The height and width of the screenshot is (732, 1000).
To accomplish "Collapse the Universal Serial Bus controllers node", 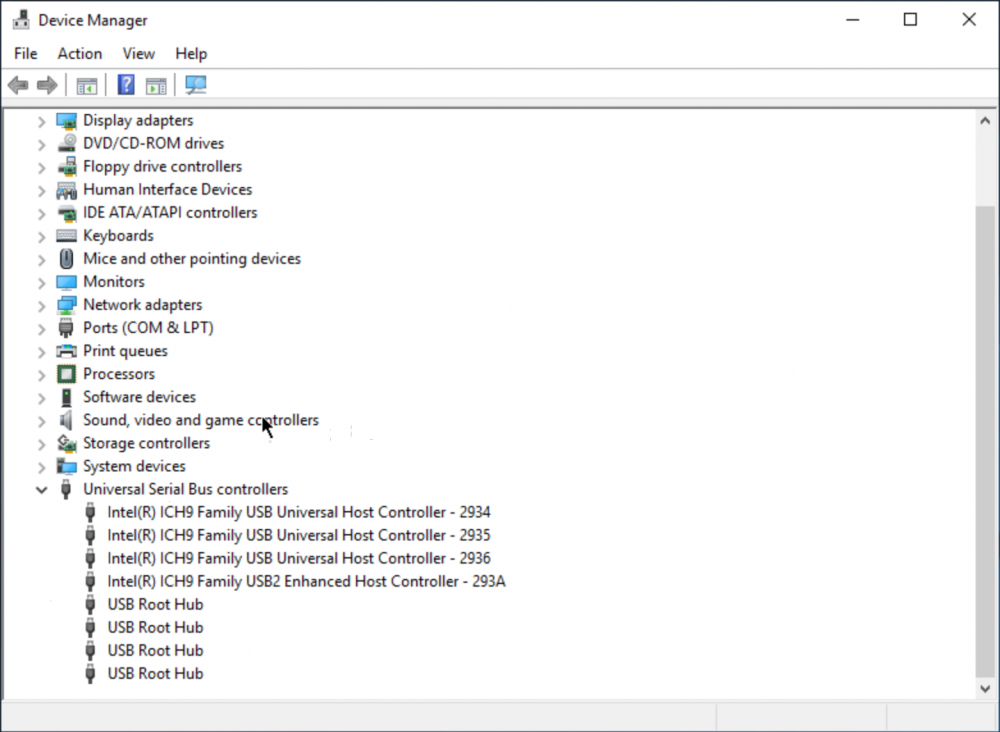I will click(41, 490).
